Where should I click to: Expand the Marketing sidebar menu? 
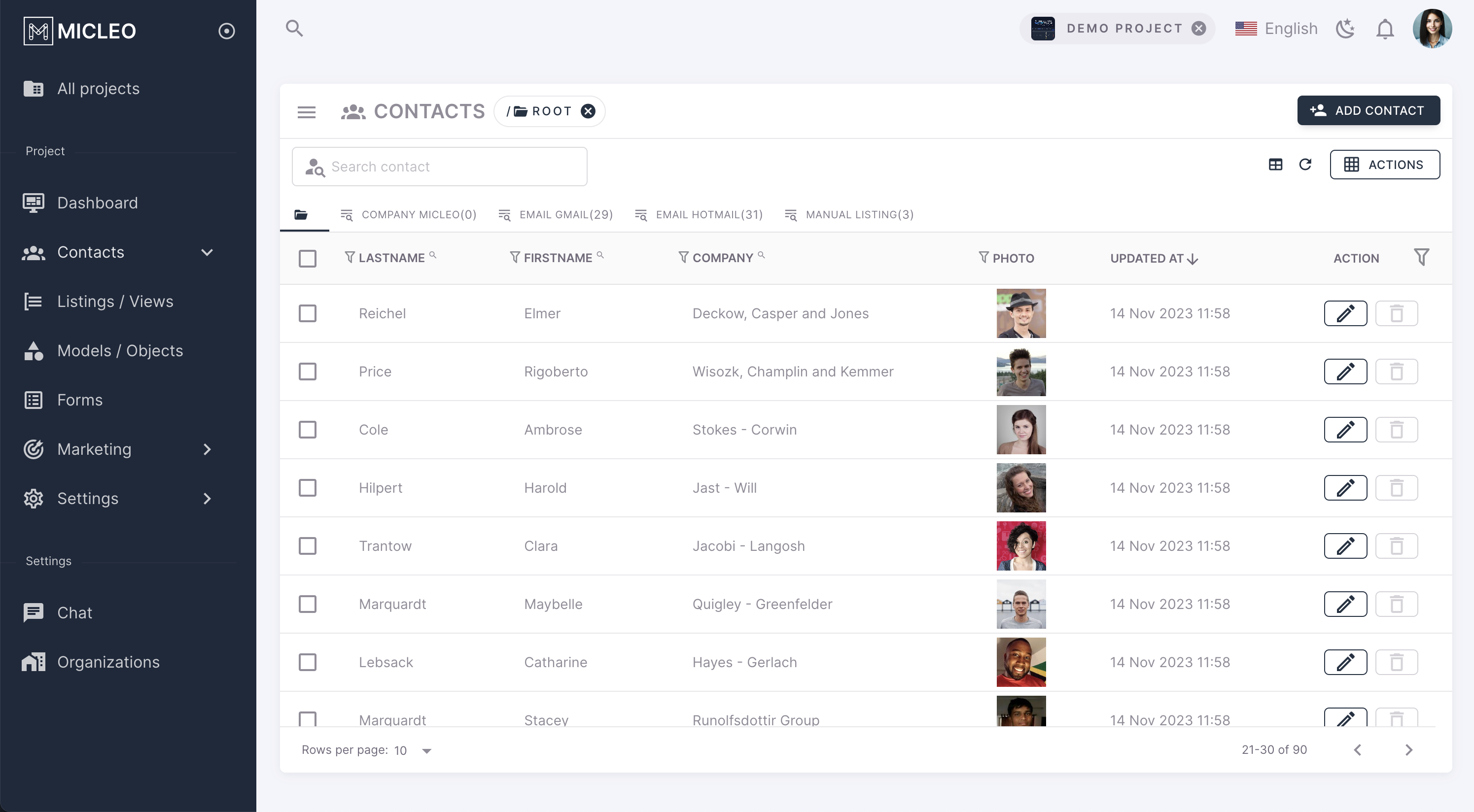(x=207, y=449)
